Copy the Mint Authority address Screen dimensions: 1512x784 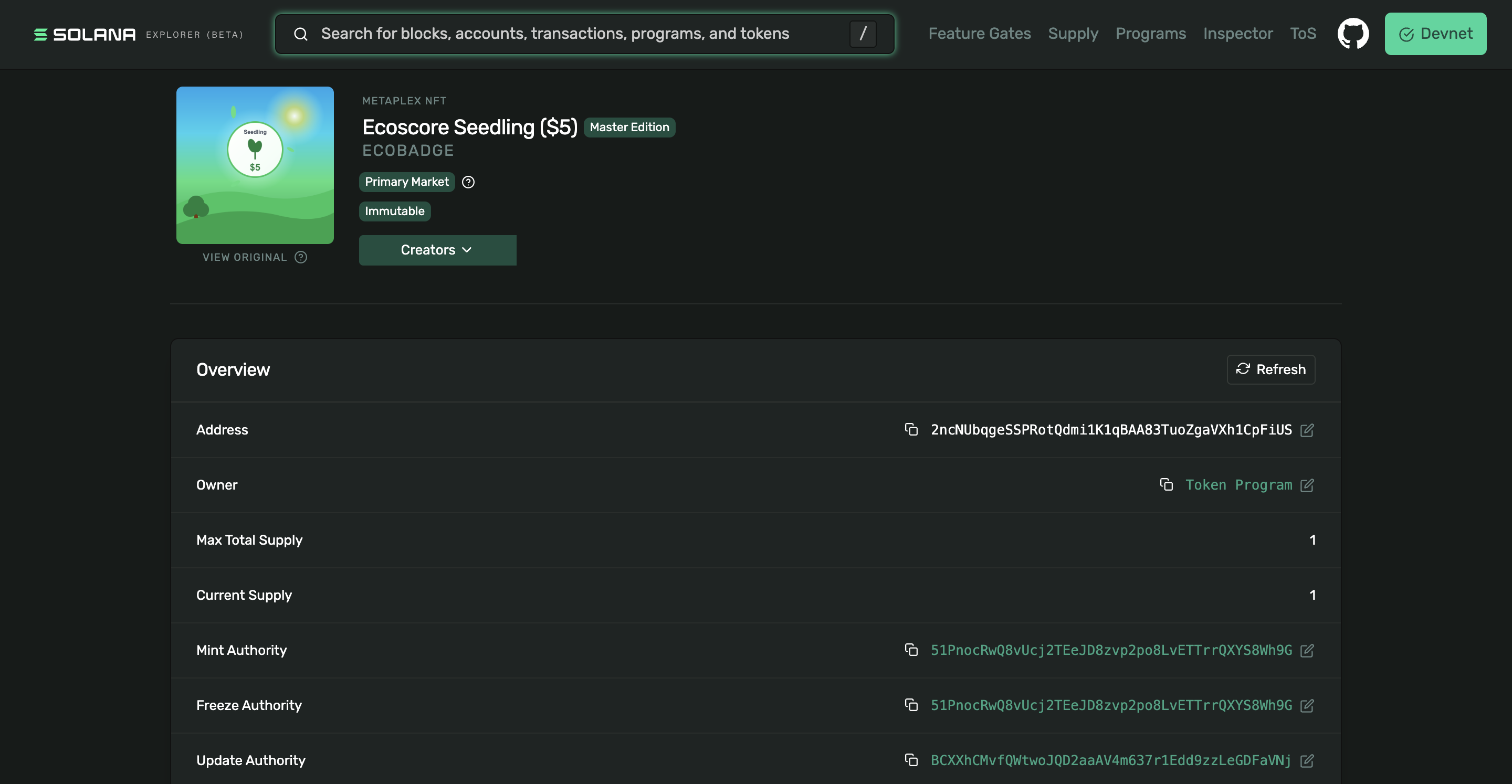coord(911,650)
